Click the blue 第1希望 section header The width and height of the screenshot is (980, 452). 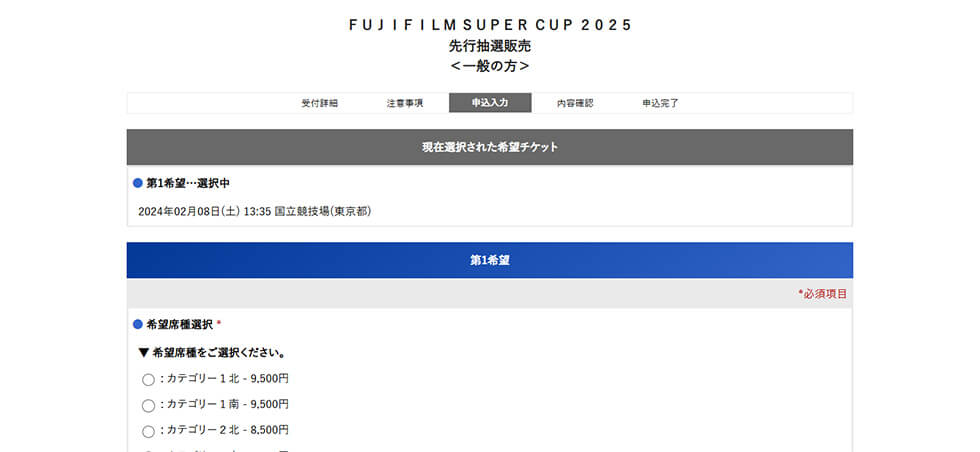490,260
